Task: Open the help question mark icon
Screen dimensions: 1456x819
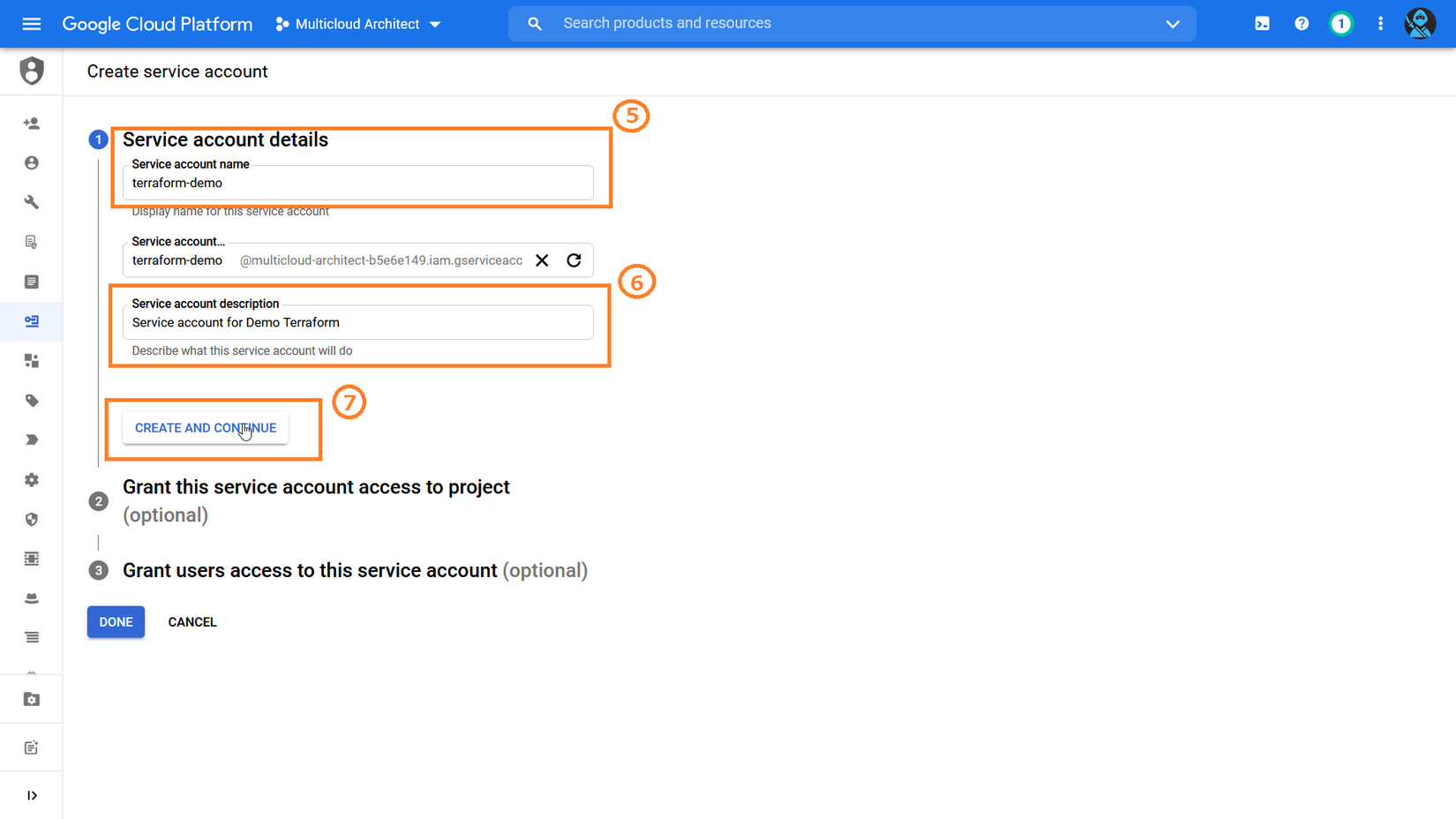Action: click(x=1302, y=24)
